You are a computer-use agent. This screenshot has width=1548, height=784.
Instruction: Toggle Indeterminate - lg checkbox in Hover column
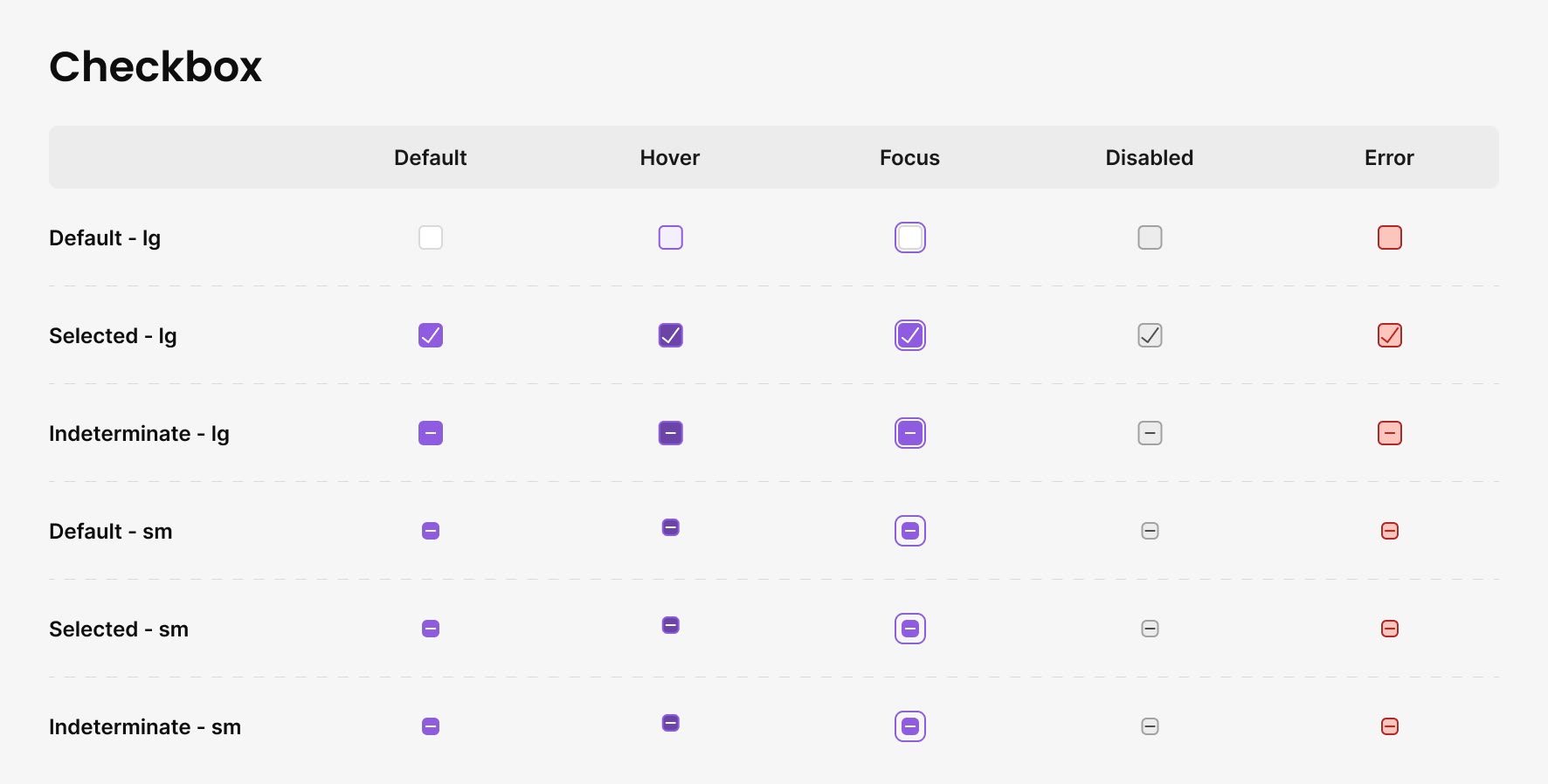click(671, 433)
